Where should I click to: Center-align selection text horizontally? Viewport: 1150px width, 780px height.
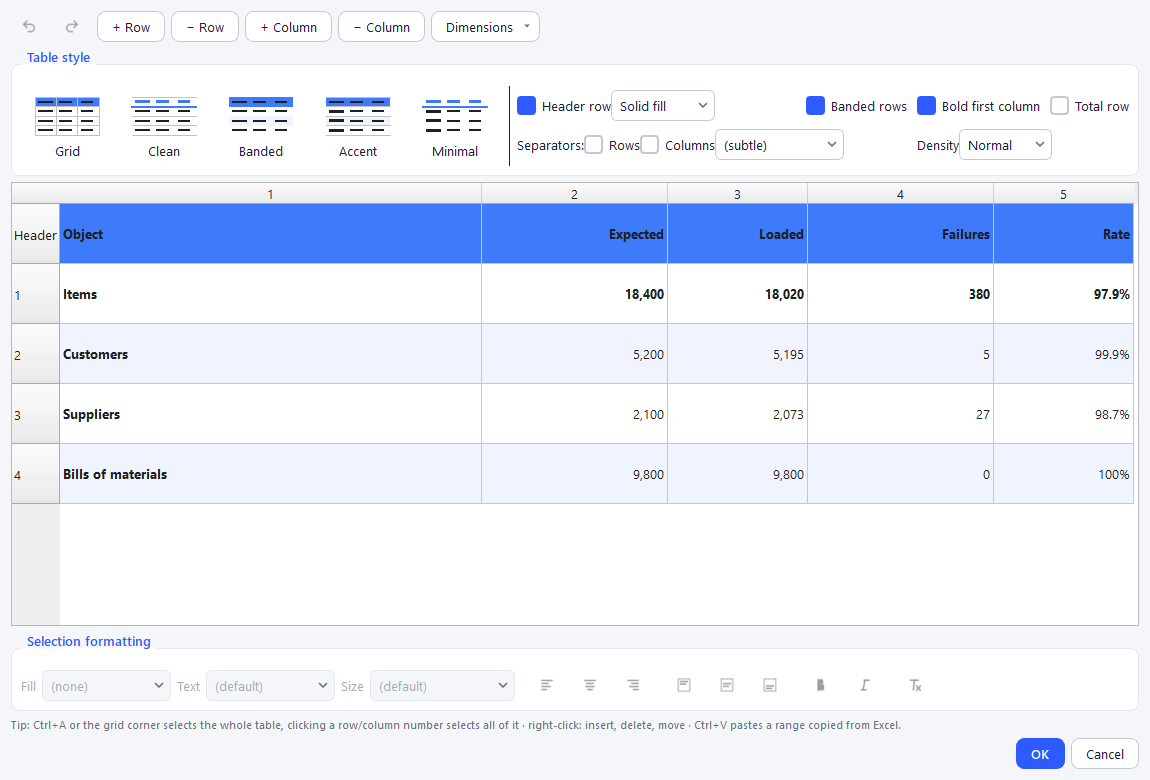[x=590, y=685]
